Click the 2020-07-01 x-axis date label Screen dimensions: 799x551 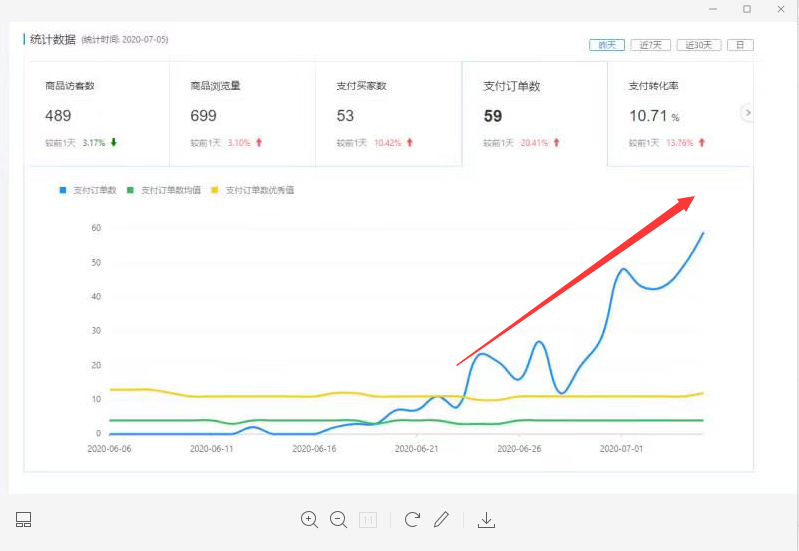(x=621, y=449)
